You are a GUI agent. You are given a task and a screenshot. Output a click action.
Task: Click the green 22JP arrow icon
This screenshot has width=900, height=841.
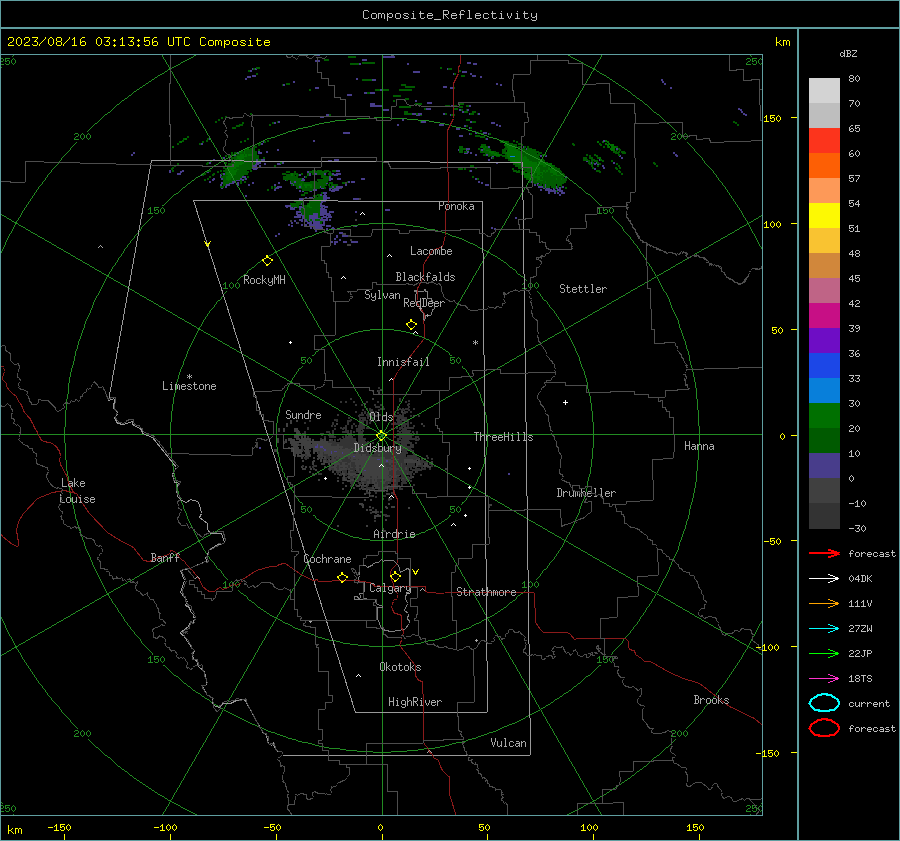pos(824,653)
